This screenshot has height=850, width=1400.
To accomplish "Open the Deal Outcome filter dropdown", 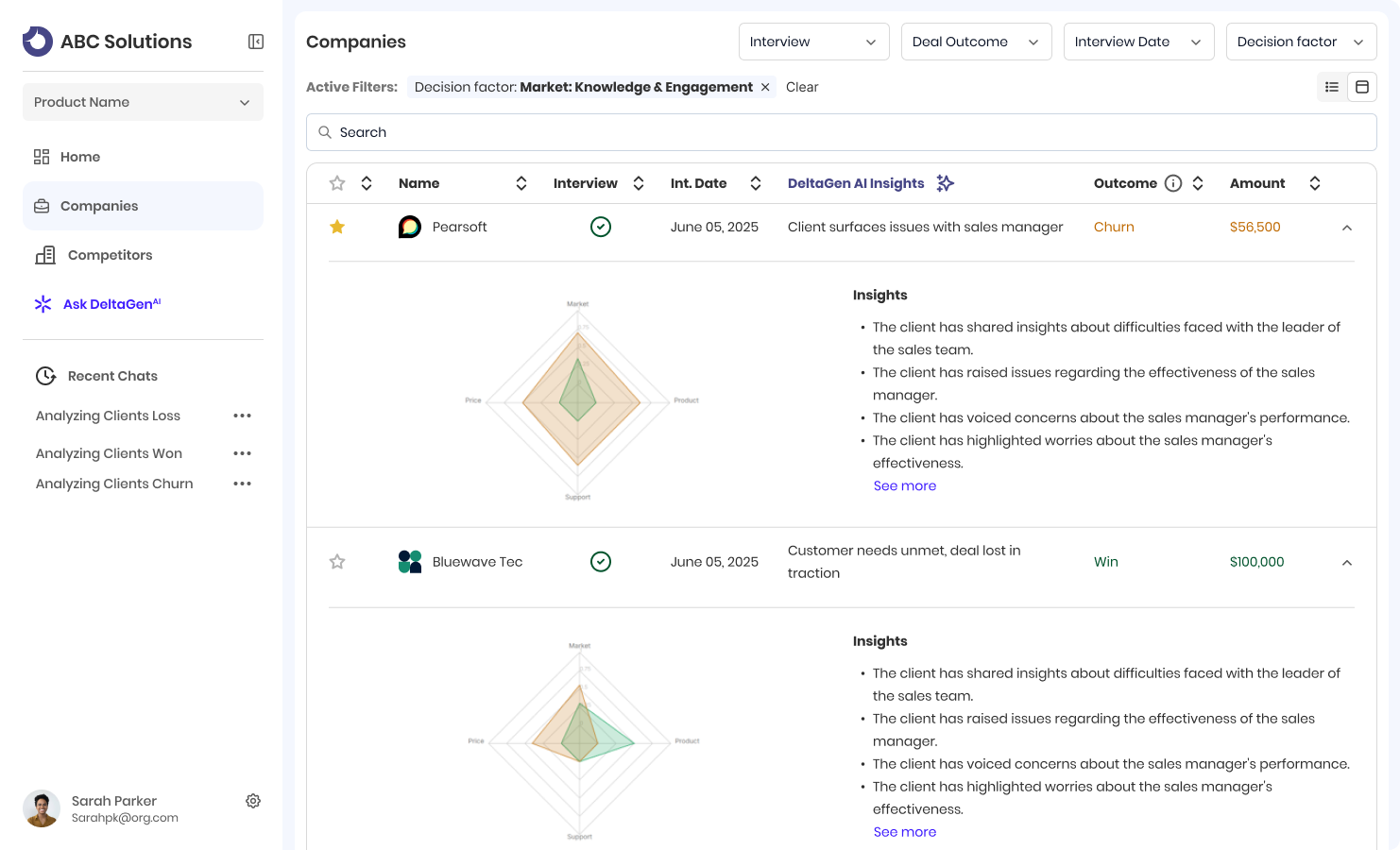I will 976,42.
